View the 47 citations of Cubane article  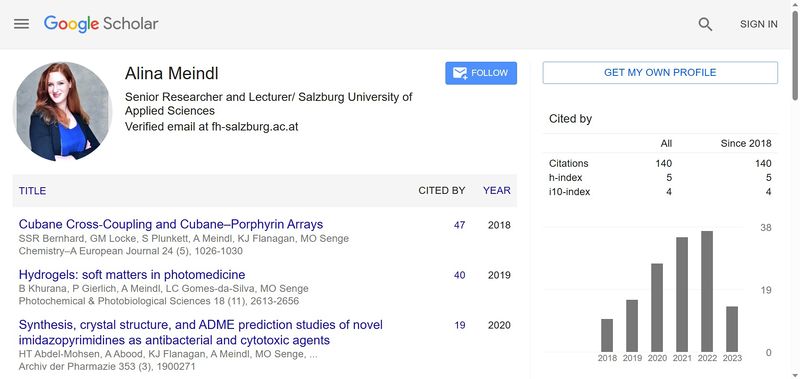[459, 225]
